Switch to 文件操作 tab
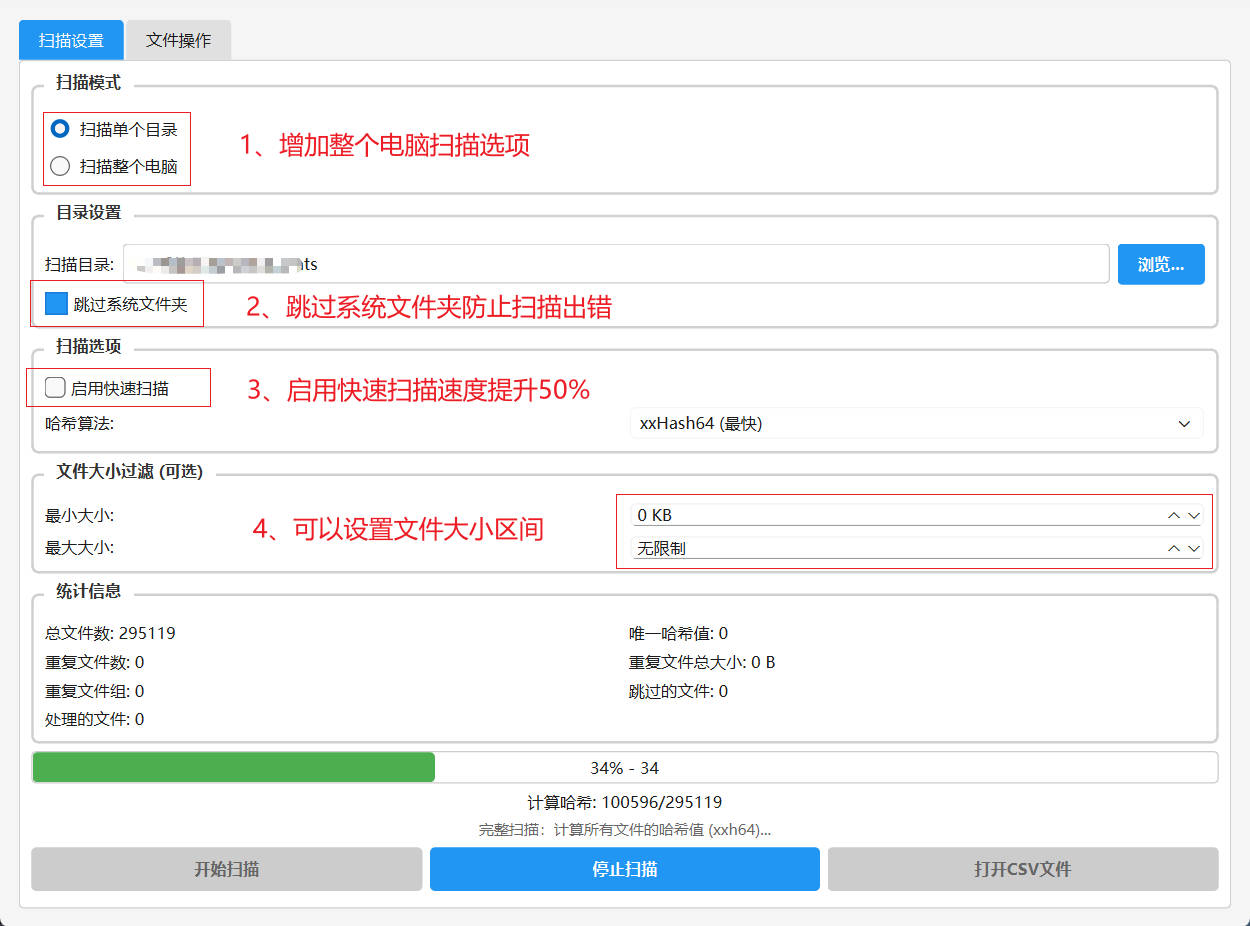 178,40
